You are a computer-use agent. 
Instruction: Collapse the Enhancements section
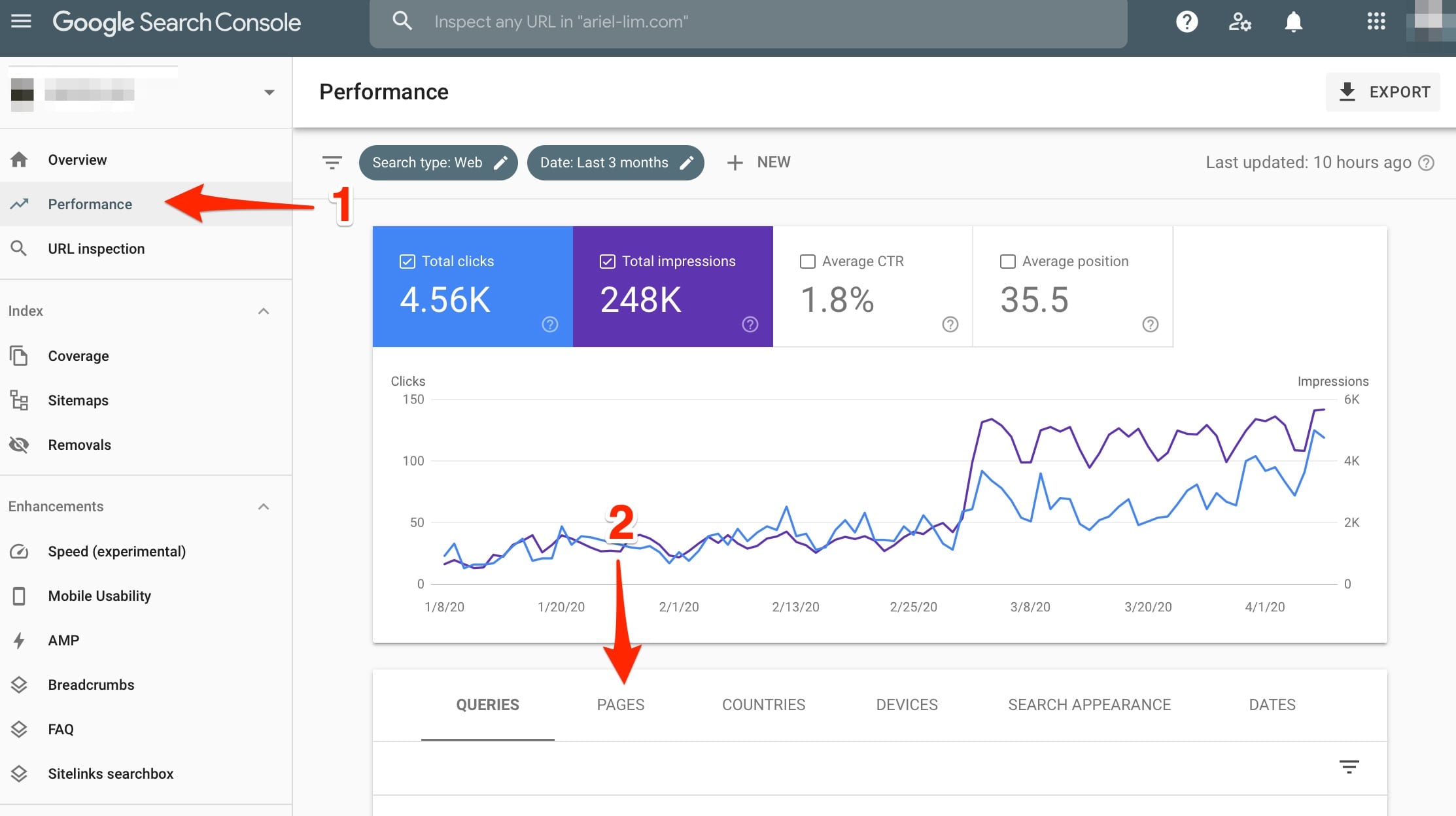point(264,507)
